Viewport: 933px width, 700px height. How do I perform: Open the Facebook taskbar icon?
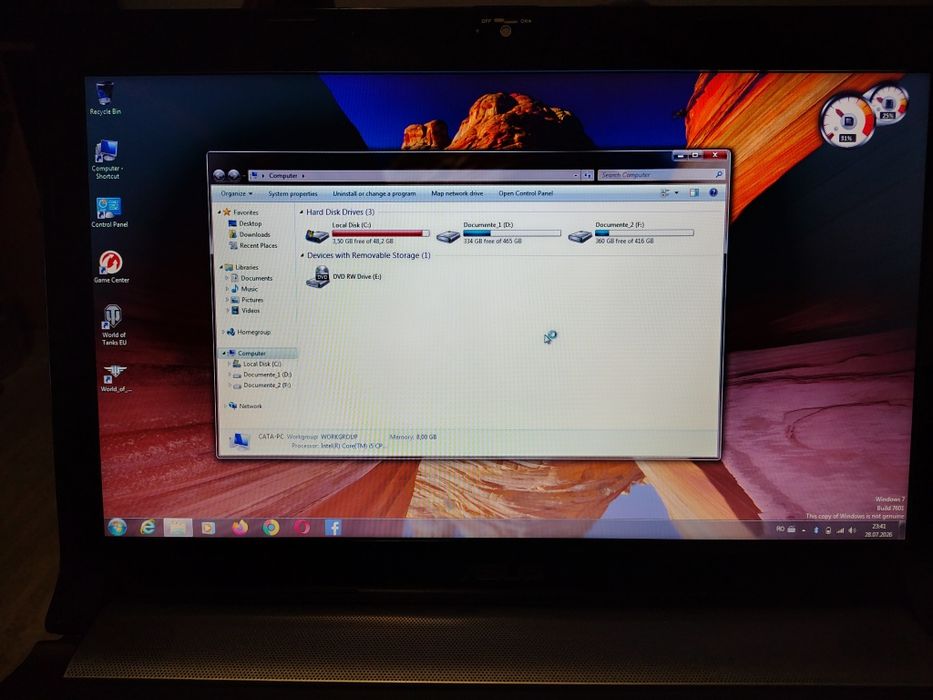tap(333, 527)
